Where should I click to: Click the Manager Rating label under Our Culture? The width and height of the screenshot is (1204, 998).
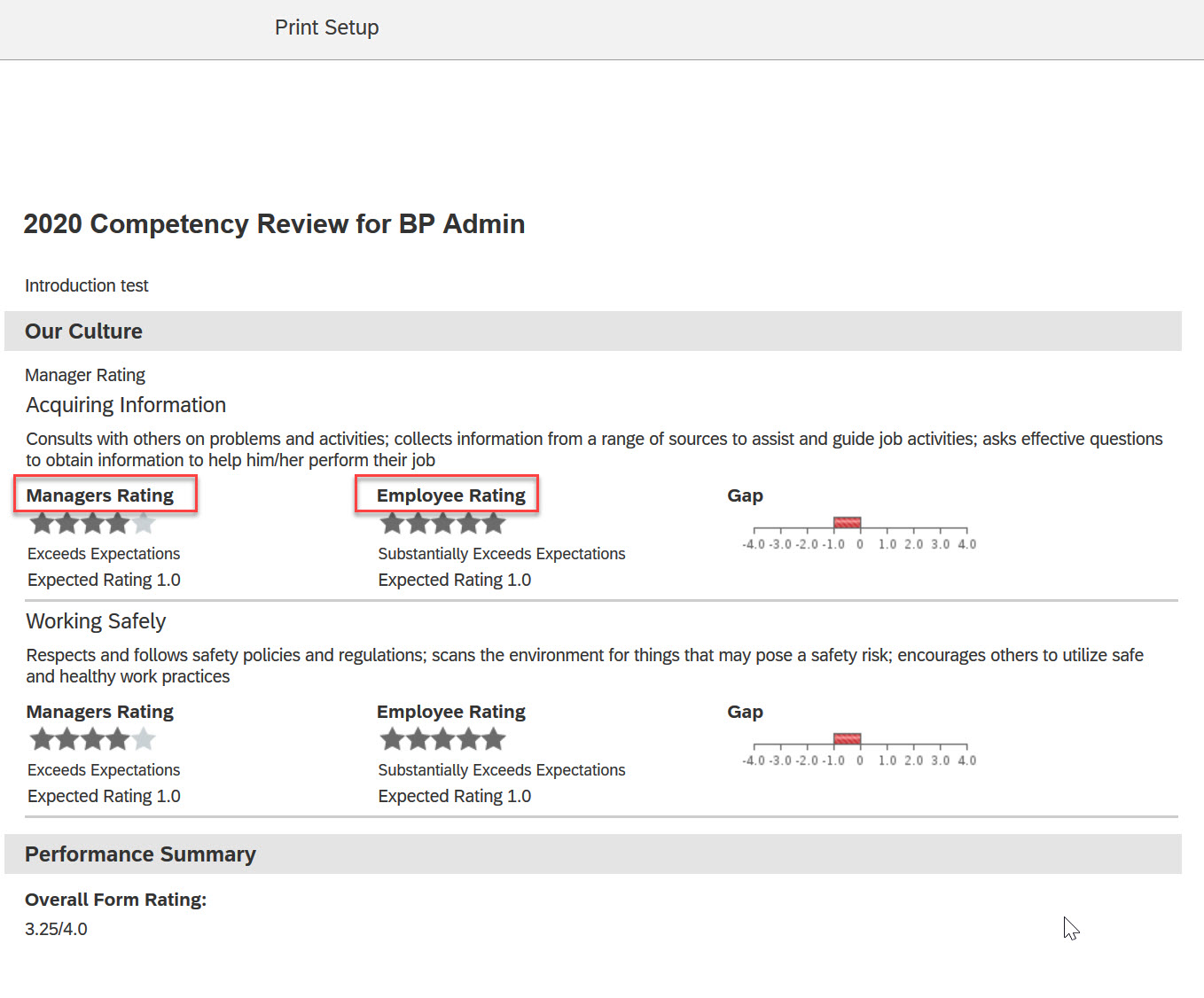pos(85,375)
